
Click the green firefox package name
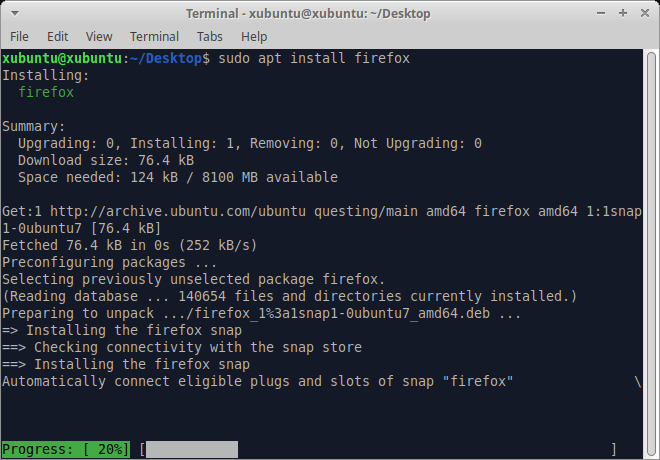pos(46,92)
